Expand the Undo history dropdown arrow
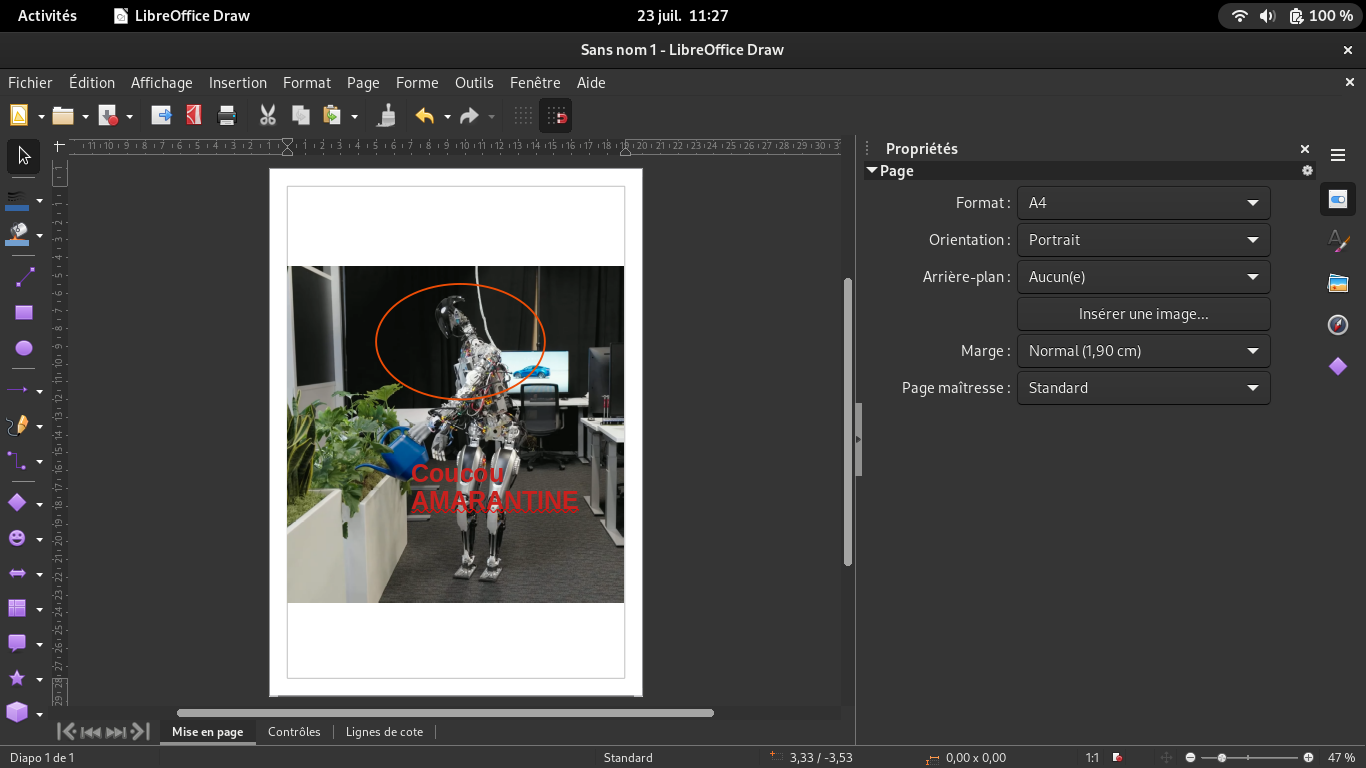1366x768 pixels. 447,117
